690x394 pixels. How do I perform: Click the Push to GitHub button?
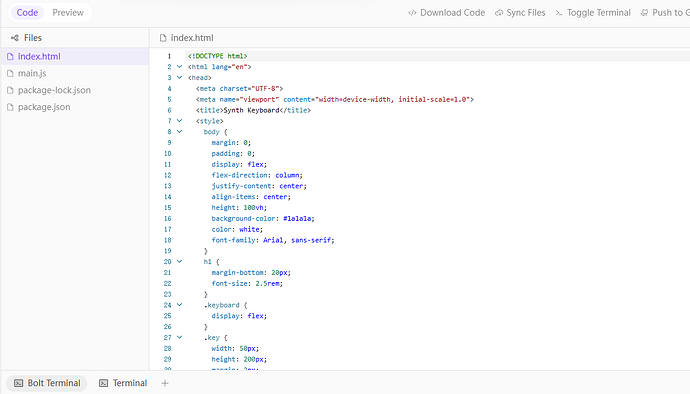pyautogui.click(x=665, y=13)
